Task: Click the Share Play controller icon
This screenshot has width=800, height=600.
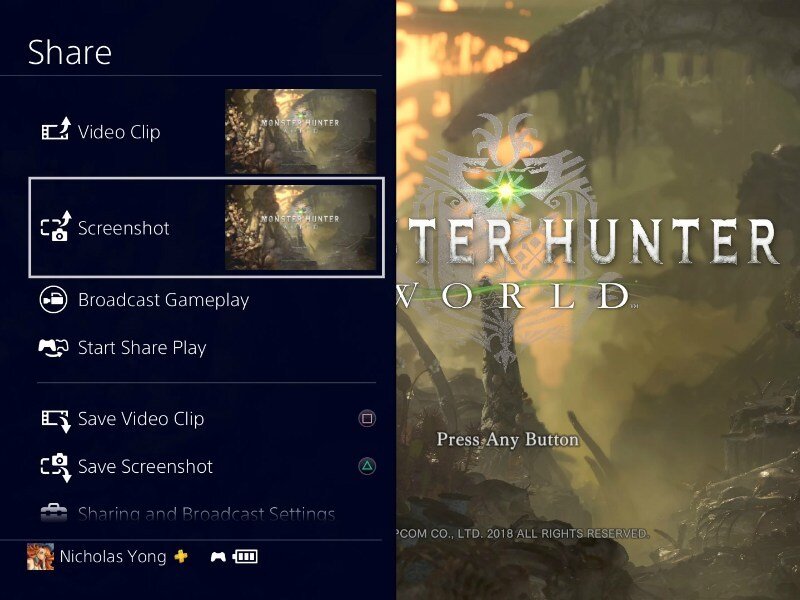Action: coord(54,347)
